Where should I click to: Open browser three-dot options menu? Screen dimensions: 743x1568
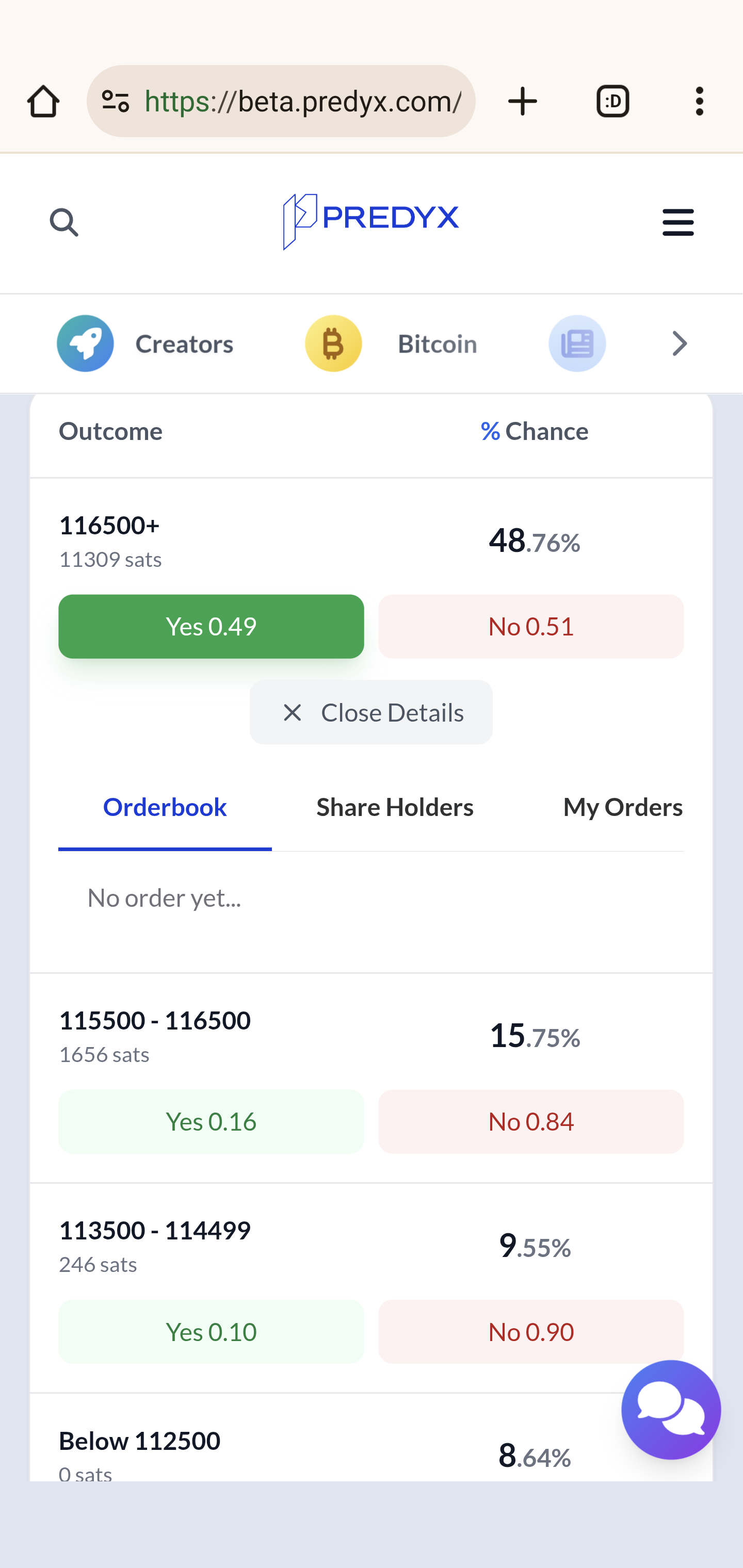(699, 101)
